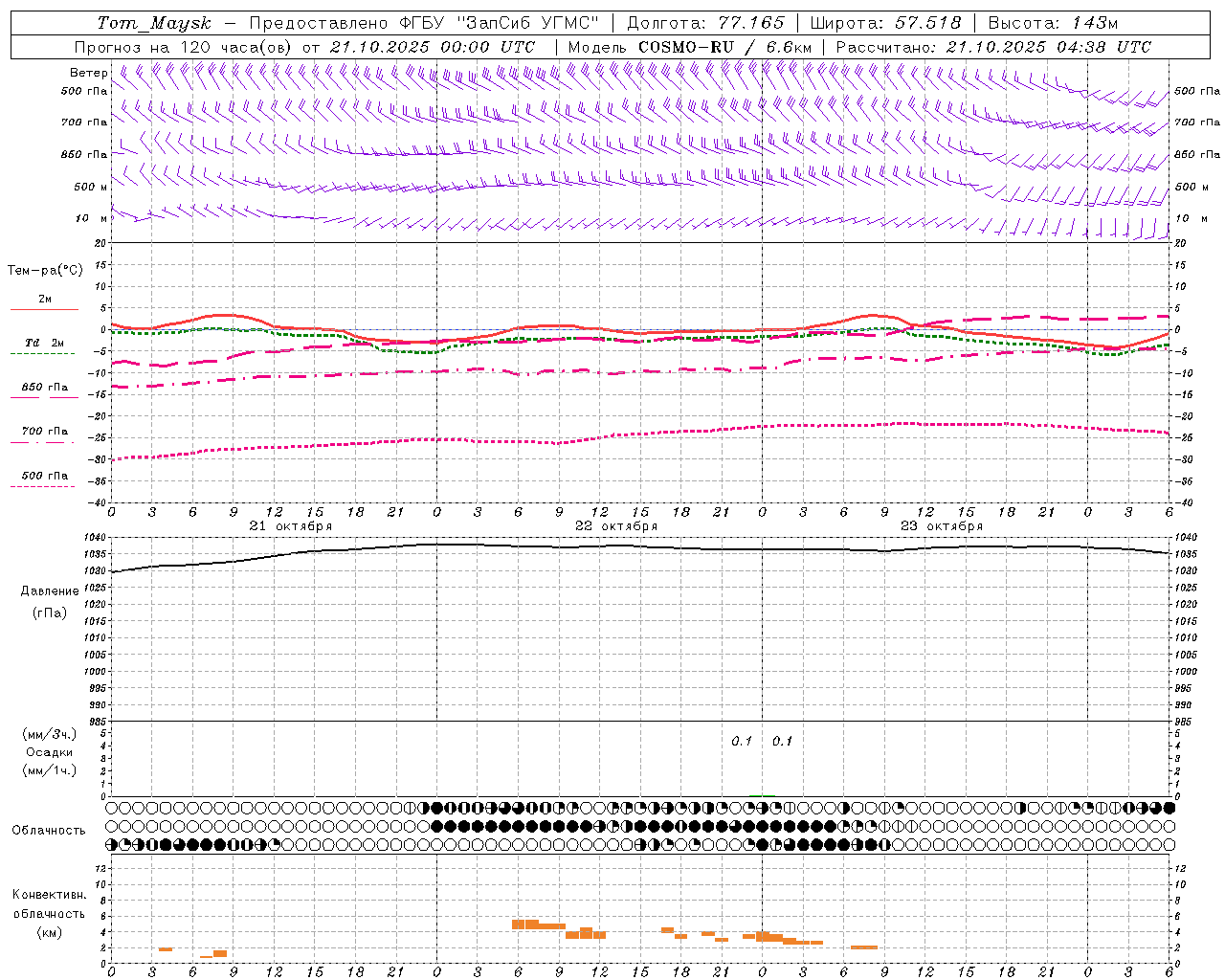Click the "(км)" unit under convective cloud label
1225x980 pixels.
pos(50,933)
